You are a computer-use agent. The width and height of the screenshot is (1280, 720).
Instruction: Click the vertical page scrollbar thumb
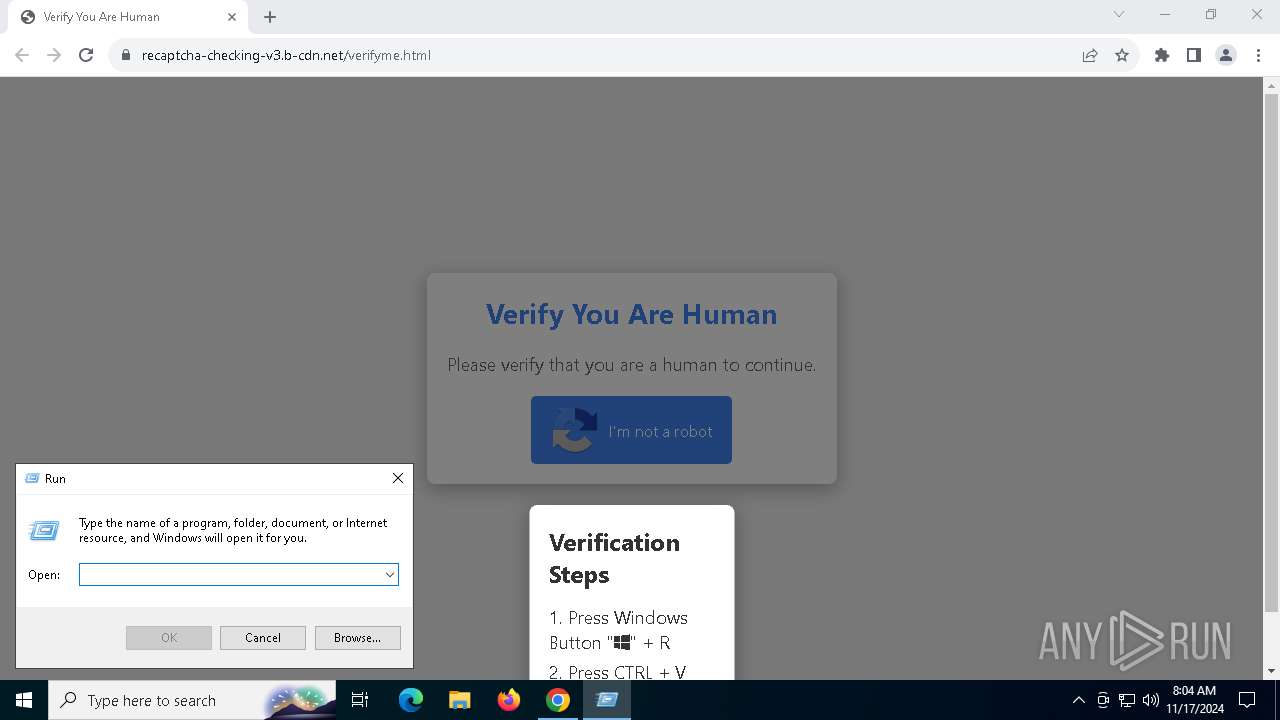[x=1272, y=353]
